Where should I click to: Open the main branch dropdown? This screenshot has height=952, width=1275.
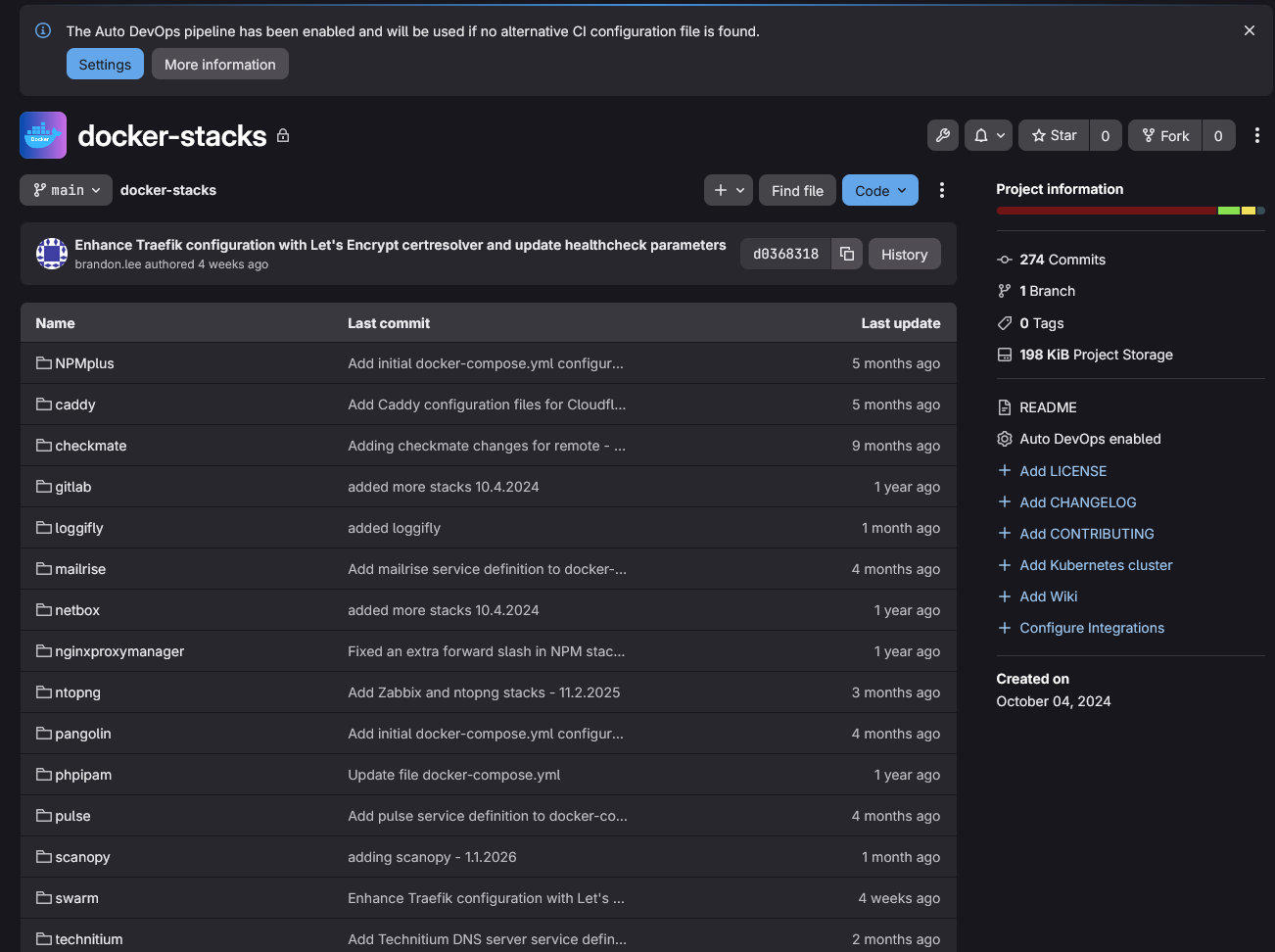point(66,189)
